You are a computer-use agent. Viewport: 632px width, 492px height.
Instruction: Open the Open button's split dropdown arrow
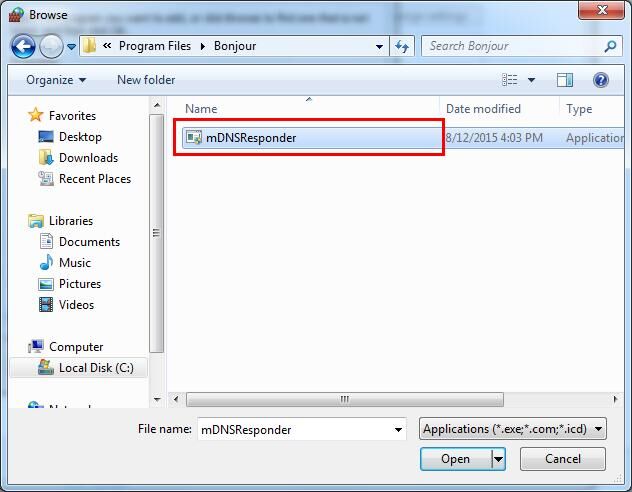(499, 459)
